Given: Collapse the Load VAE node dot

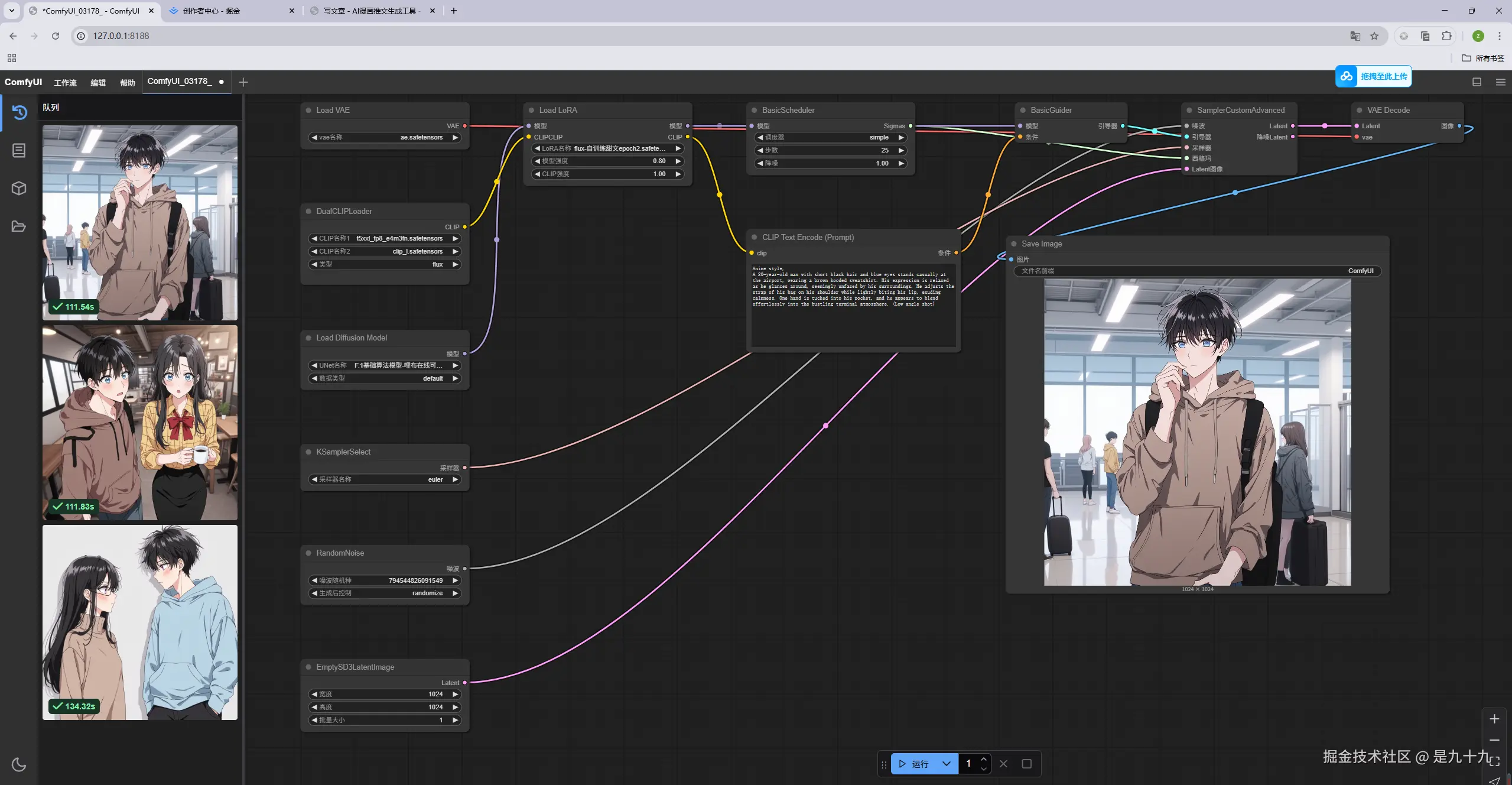Looking at the screenshot, I should 308,111.
